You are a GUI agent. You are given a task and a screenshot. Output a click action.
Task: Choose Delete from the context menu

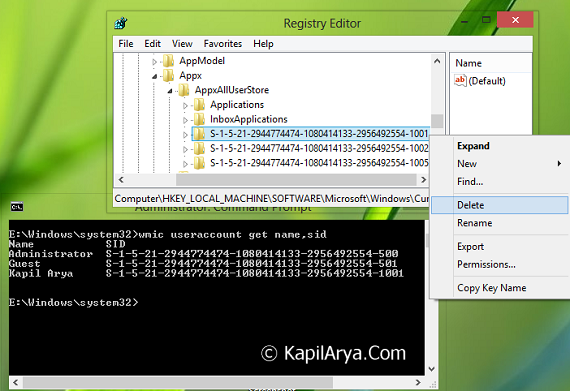[x=499, y=205]
